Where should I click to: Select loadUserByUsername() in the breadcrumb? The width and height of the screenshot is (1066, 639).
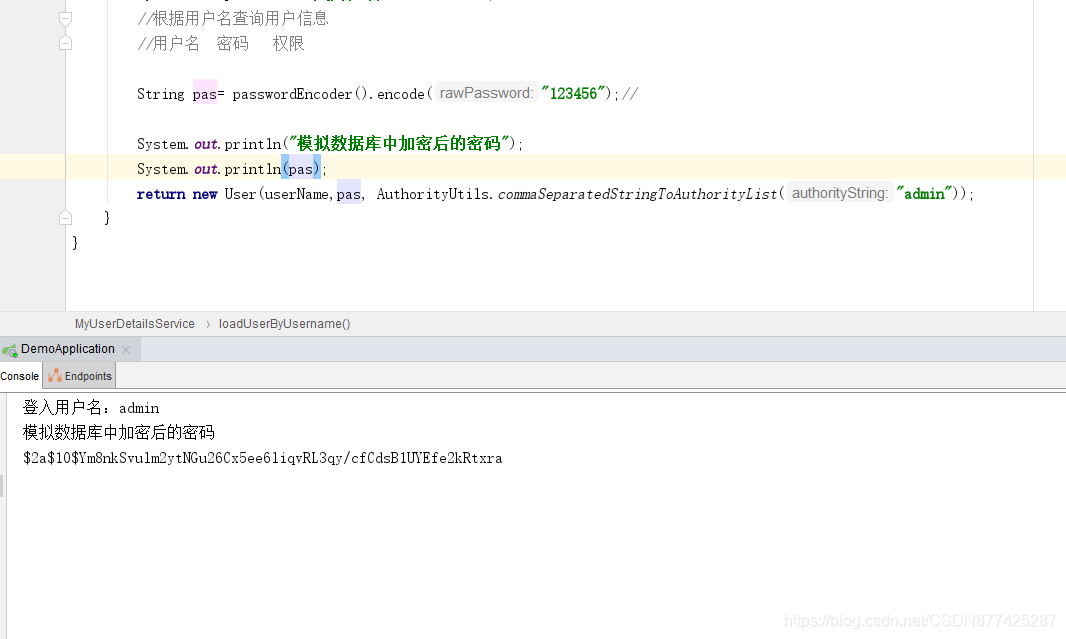(284, 324)
